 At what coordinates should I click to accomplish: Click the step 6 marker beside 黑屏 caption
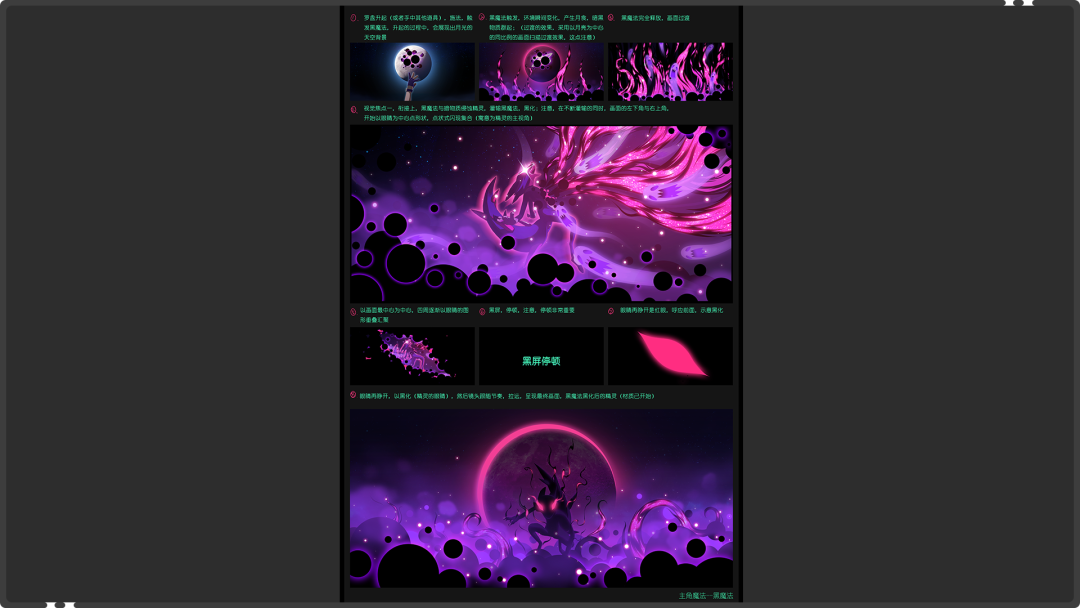coord(482,311)
